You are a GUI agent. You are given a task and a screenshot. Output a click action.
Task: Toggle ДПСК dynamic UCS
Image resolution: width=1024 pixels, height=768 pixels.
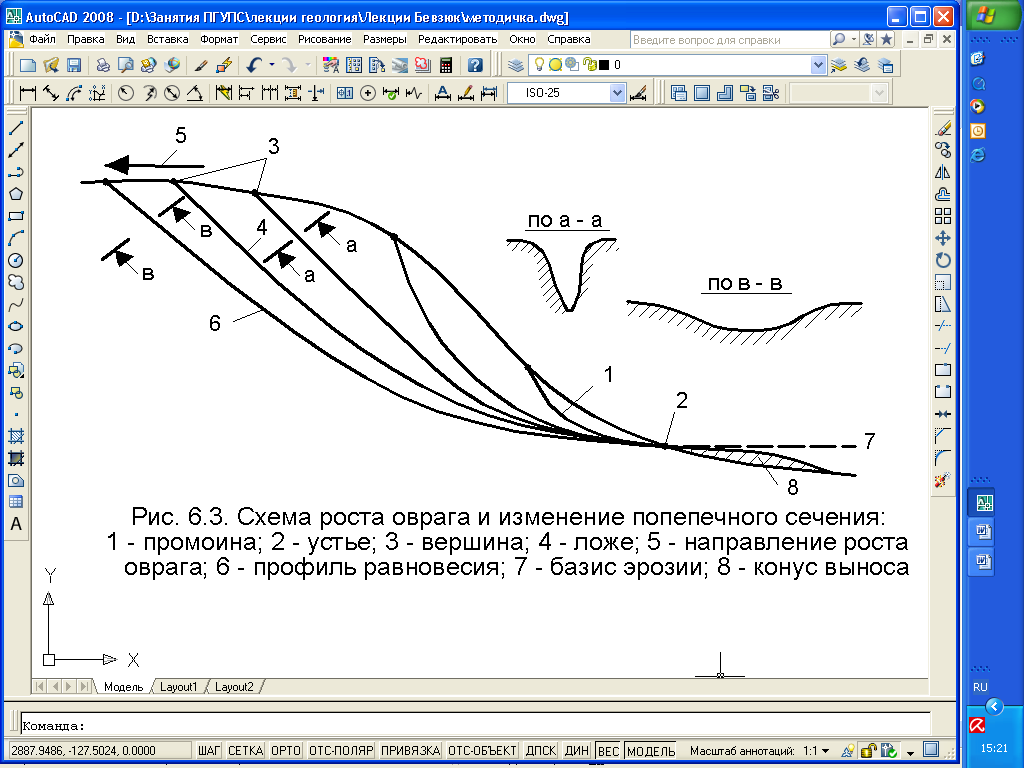click(x=541, y=750)
